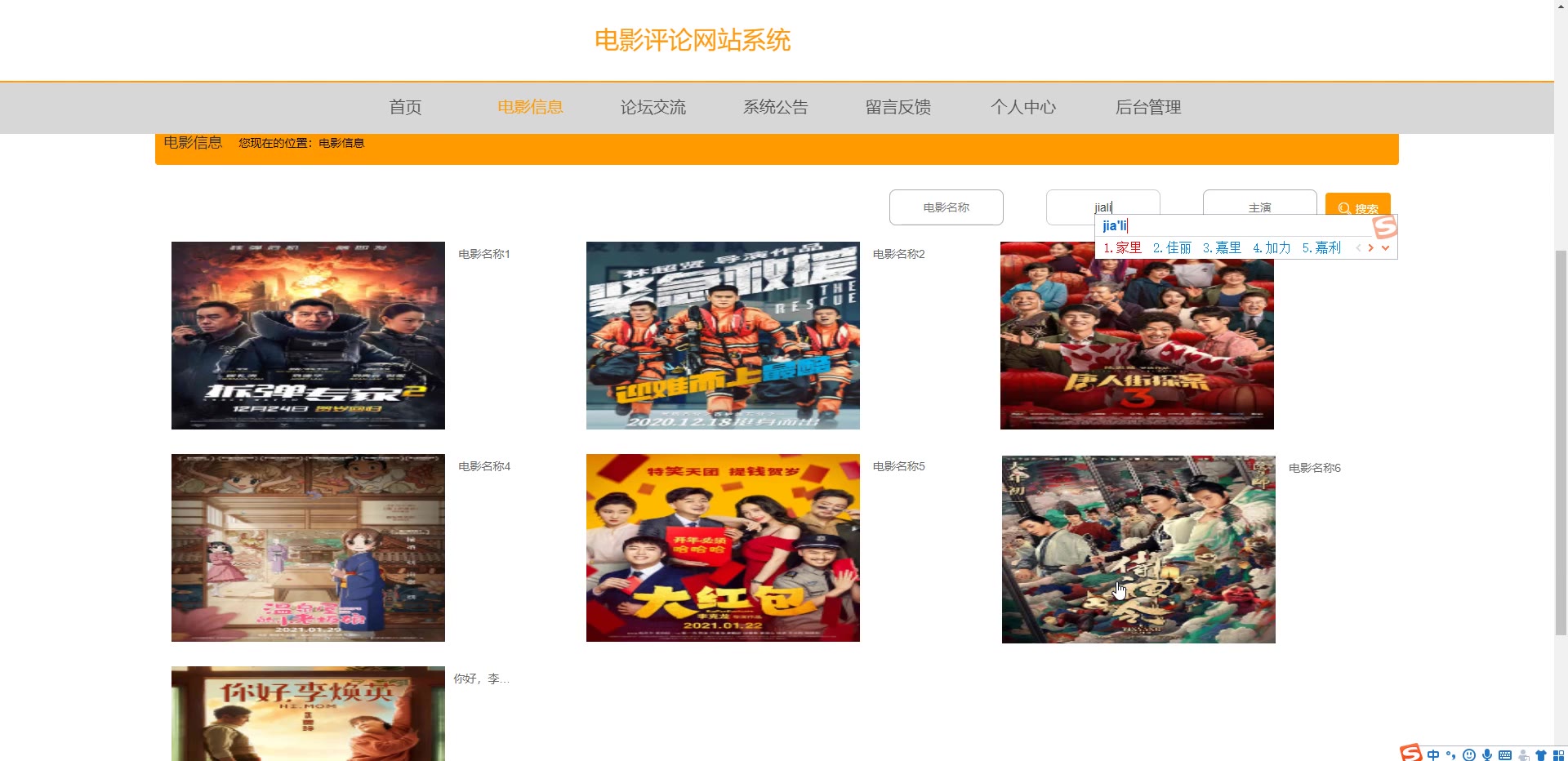
Task: Go to the previous candidate page arrow
Action: (x=1358, y=247)
